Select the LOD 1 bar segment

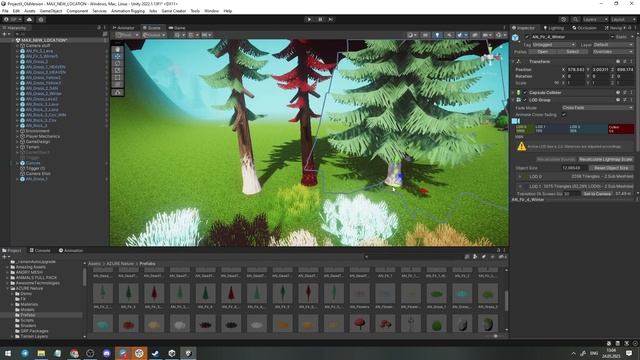(551, 129)
